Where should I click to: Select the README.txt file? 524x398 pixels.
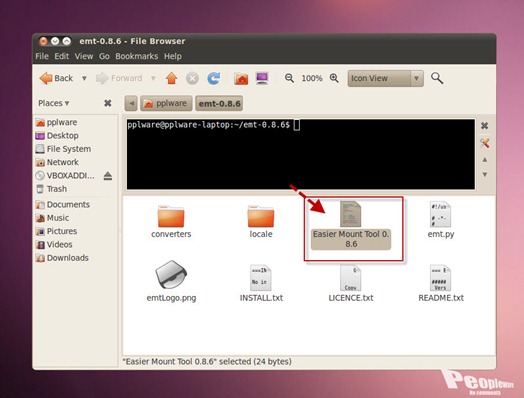(441, 283)
